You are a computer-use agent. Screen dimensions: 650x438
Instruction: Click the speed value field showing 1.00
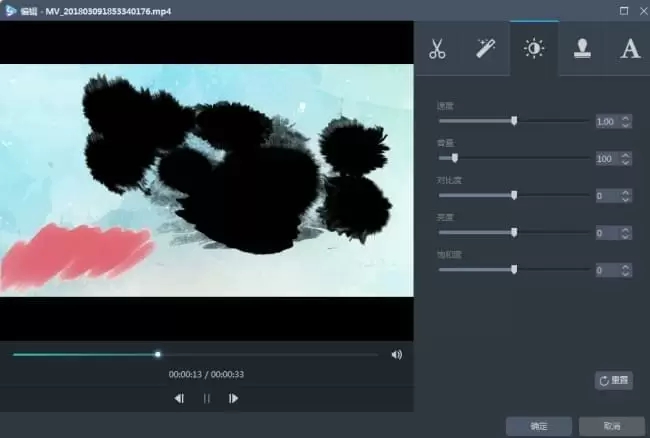605,121
